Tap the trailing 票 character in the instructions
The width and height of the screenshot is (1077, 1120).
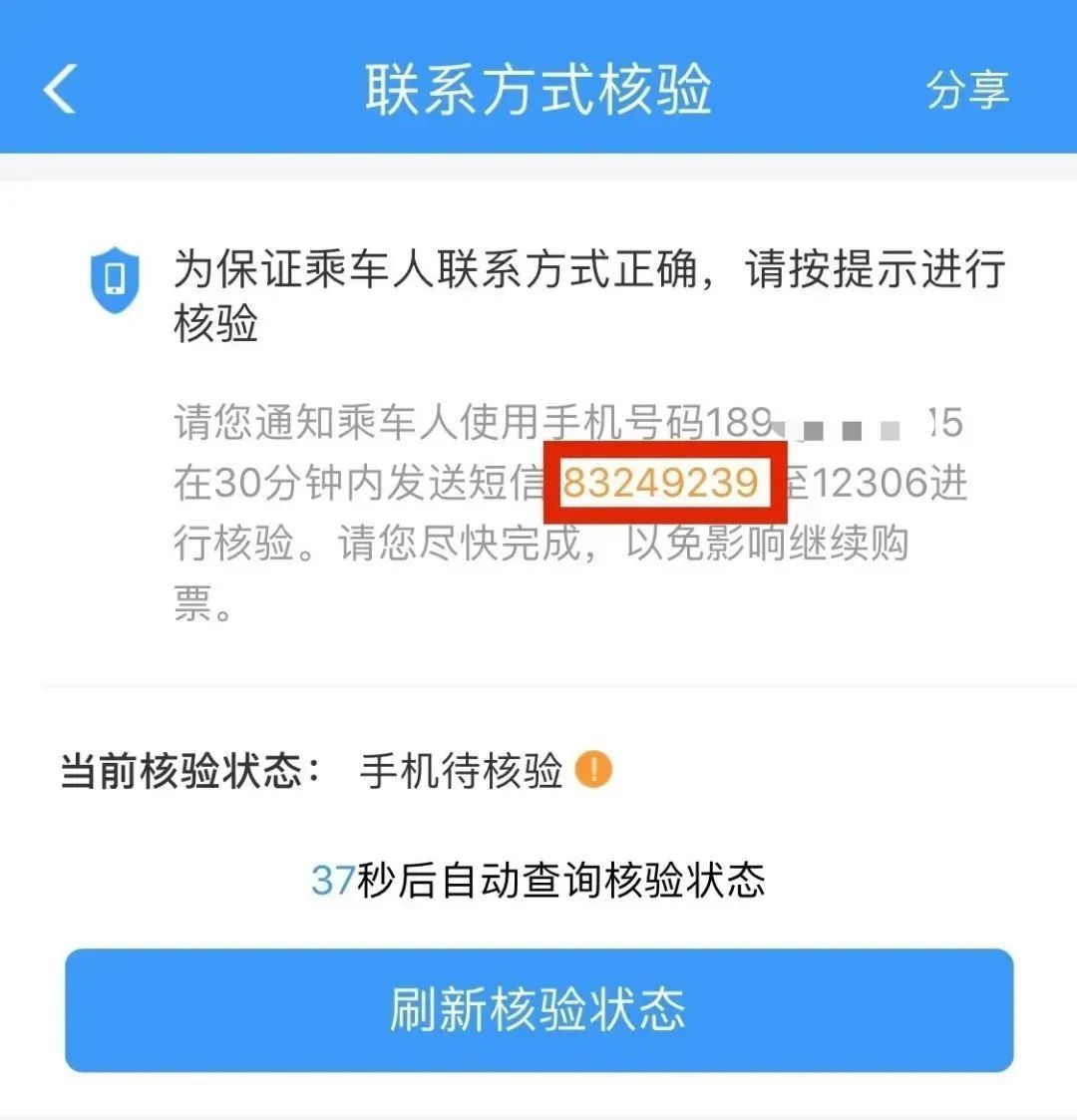pos(192,603)
